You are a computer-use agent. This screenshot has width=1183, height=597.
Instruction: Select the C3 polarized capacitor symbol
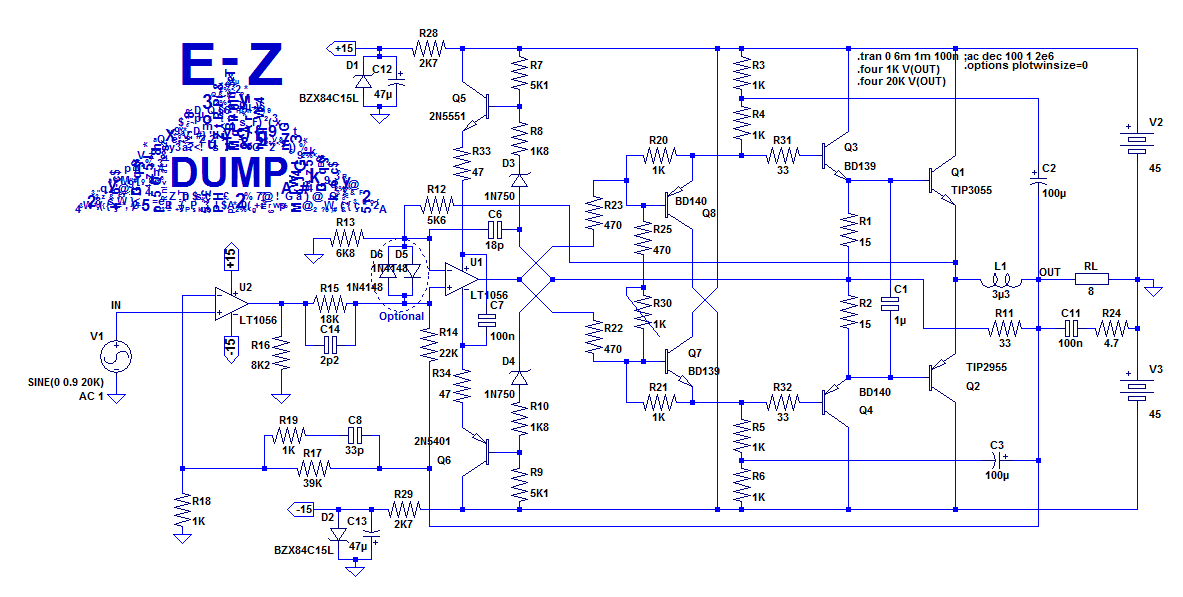997,460
